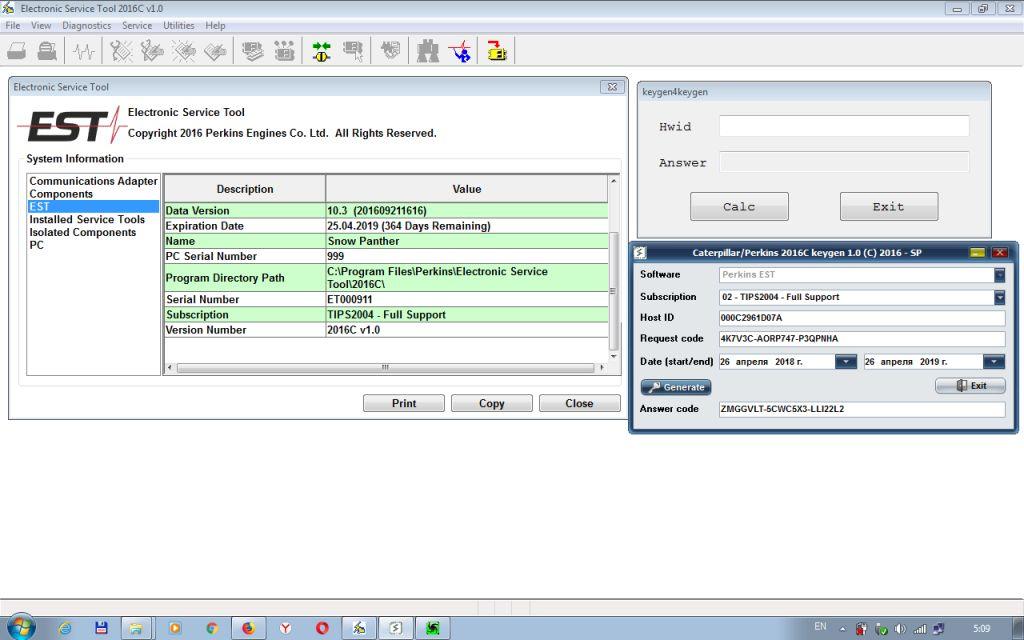
Task: Open the Software dropdown in keygen
Action: pos(999,275)
